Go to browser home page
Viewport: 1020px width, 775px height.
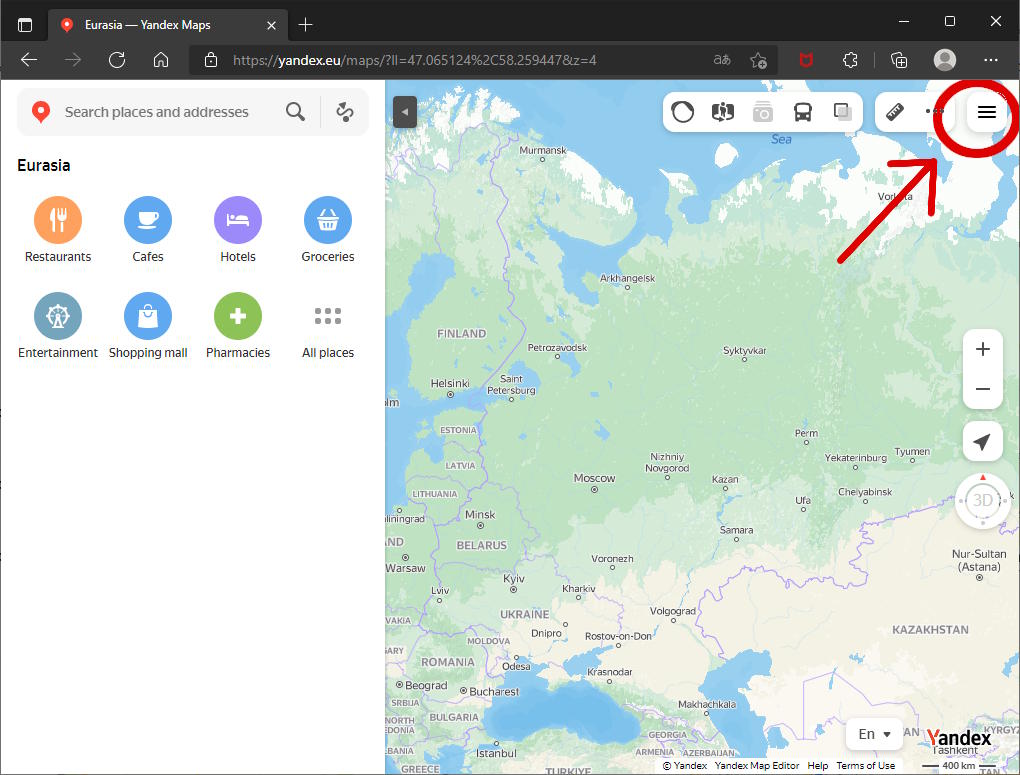tap(161, 61)
